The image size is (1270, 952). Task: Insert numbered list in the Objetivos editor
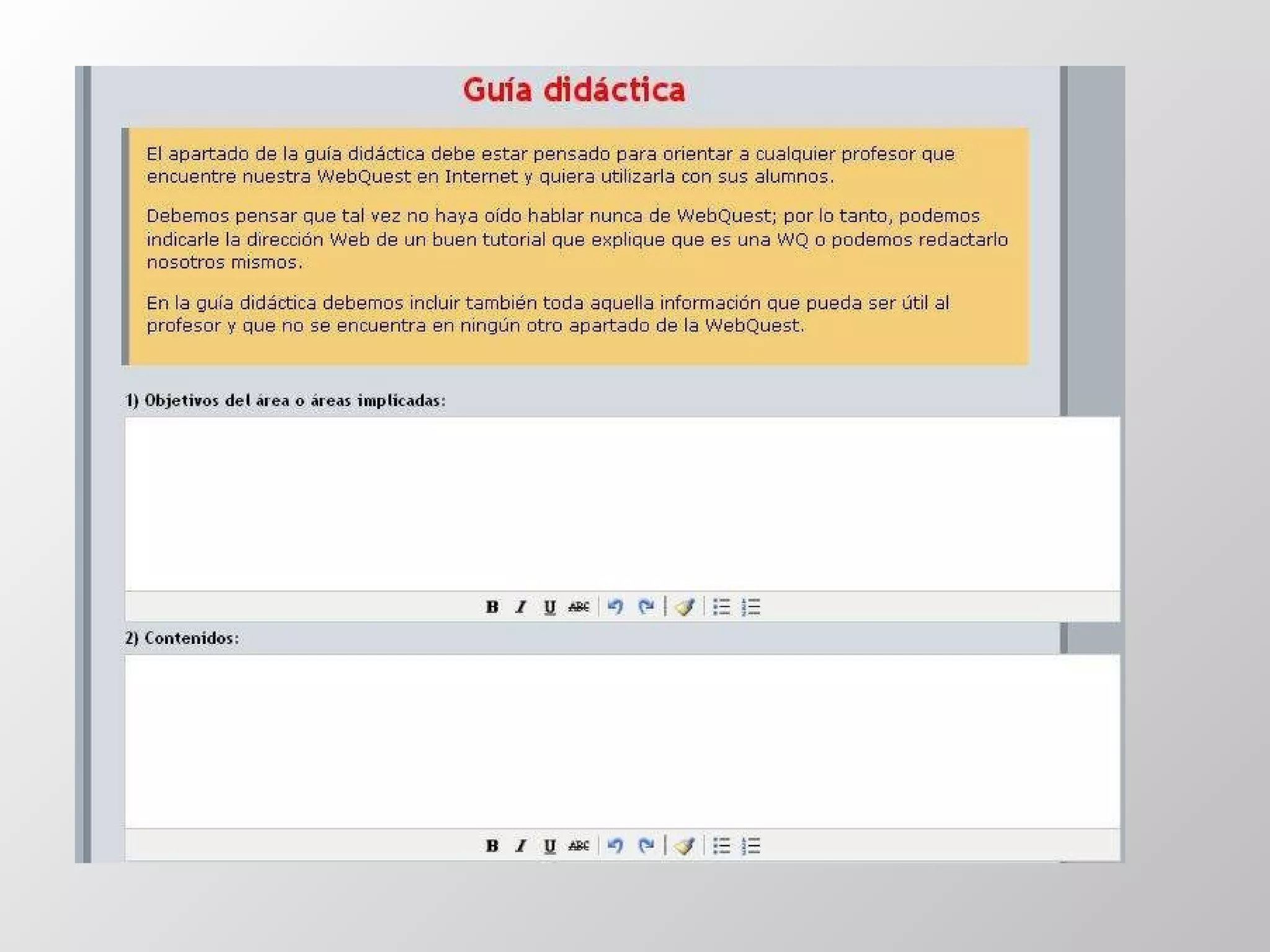tap(751, 607)
